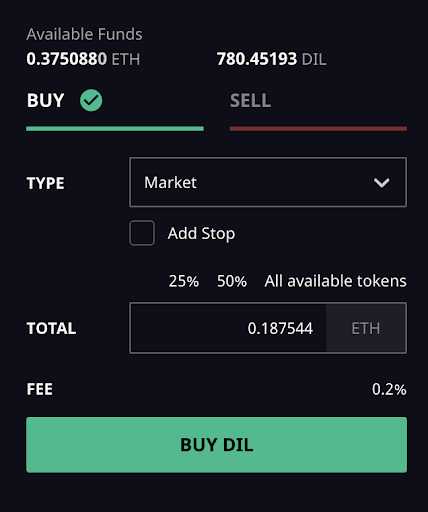Open the Market order type dropdown
The height and width of the screenshot is (512, 428).
268,182
